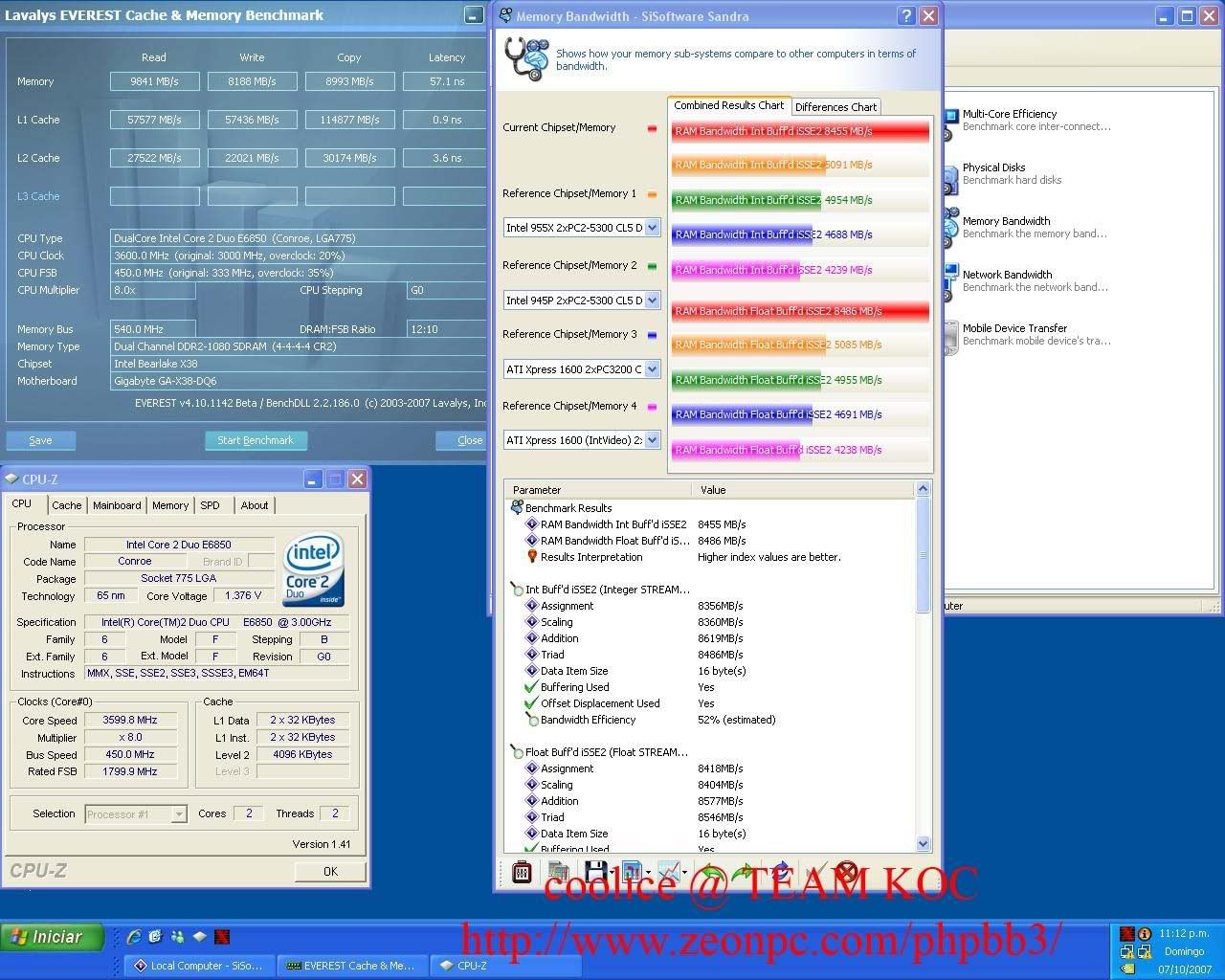Open the save icon's dropdown arrow in Sandra's toolbar
Image resolution: width=1225 pixels, height=980 pixels.
(x=612, y=873)
